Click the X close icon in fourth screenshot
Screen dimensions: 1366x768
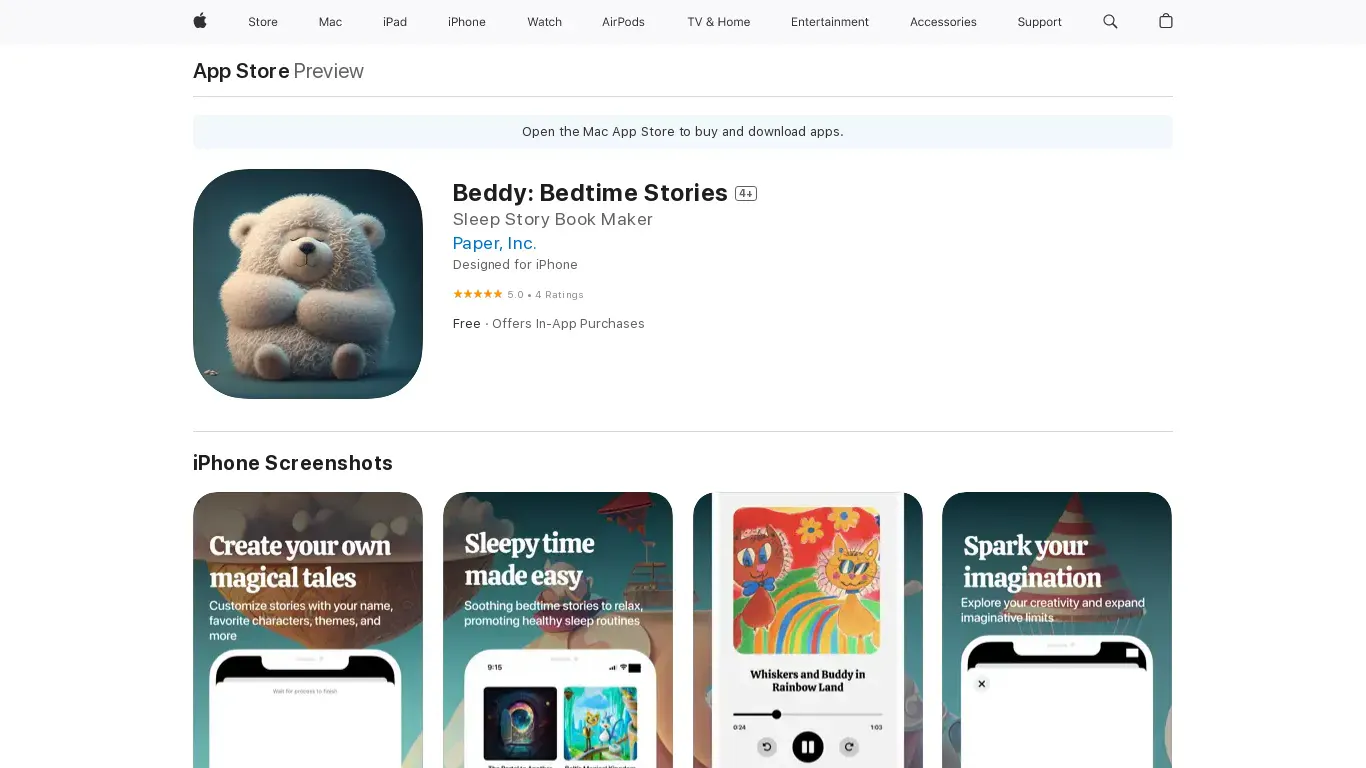982,684
